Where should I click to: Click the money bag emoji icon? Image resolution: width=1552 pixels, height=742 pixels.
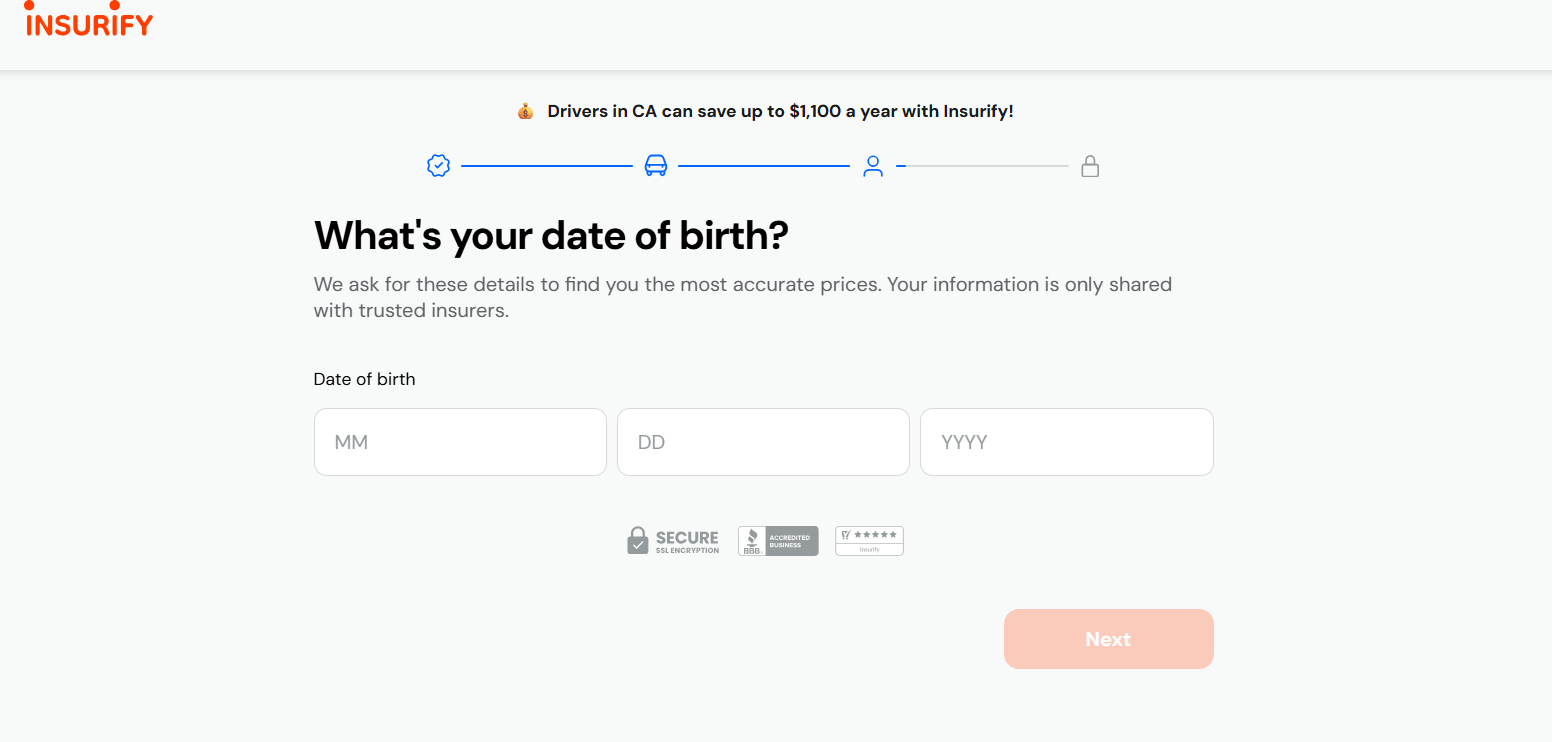[526, 112]
